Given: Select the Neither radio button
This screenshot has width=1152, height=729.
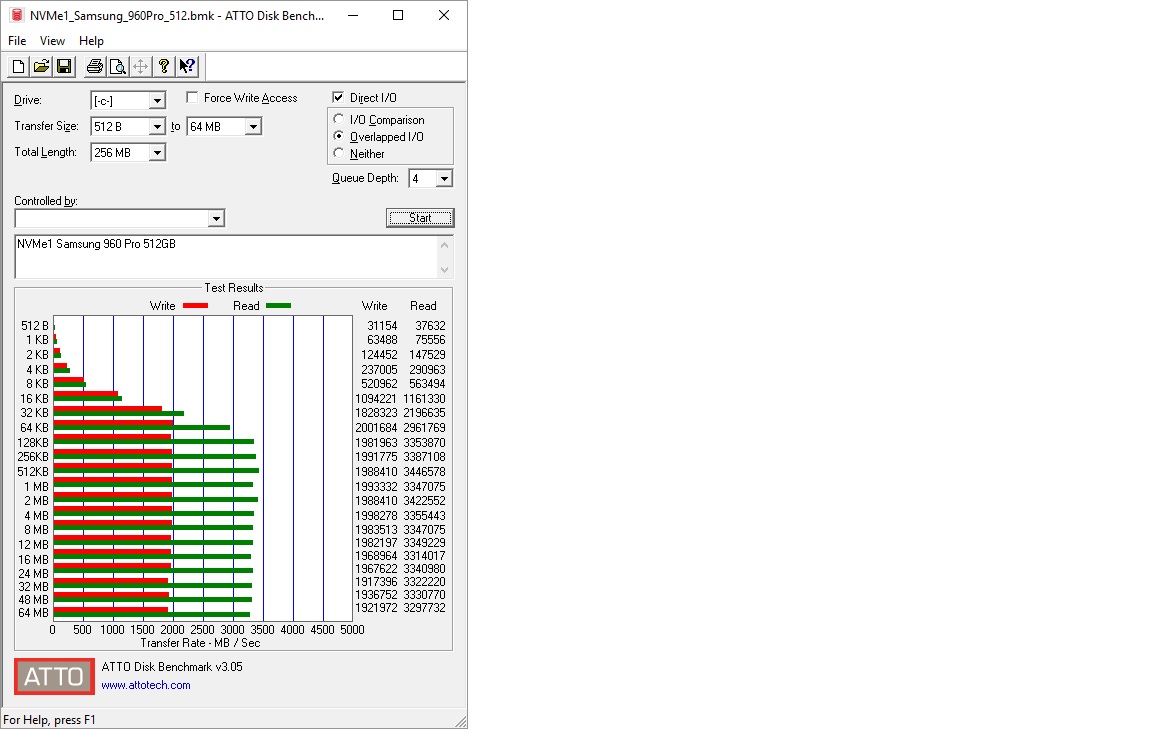Looking at the screenshot, I should [339, 153].
